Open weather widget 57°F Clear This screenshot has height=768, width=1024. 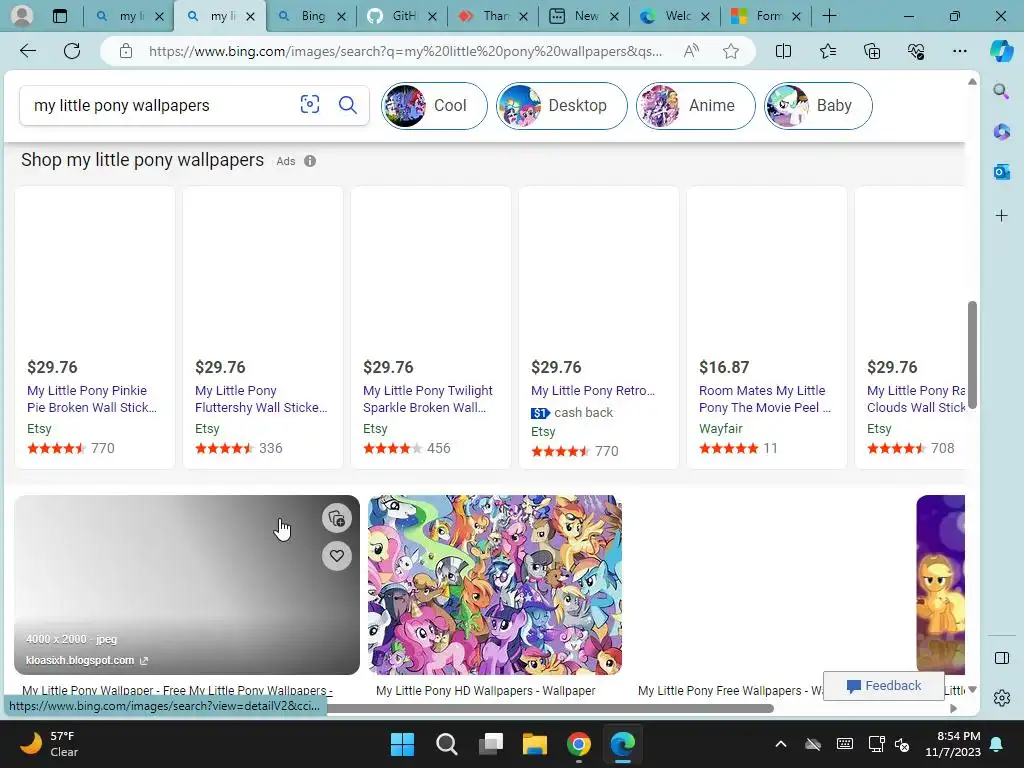click(49, 744)
